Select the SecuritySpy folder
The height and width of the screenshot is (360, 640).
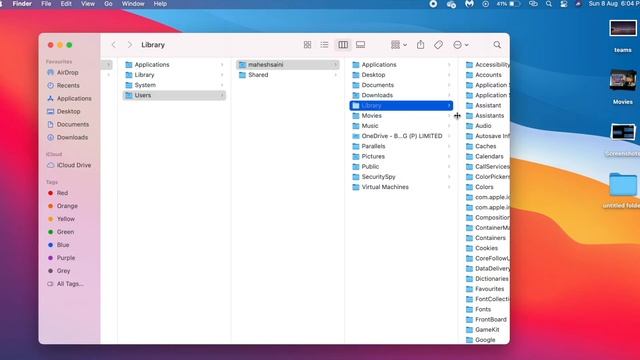[401, 177]
